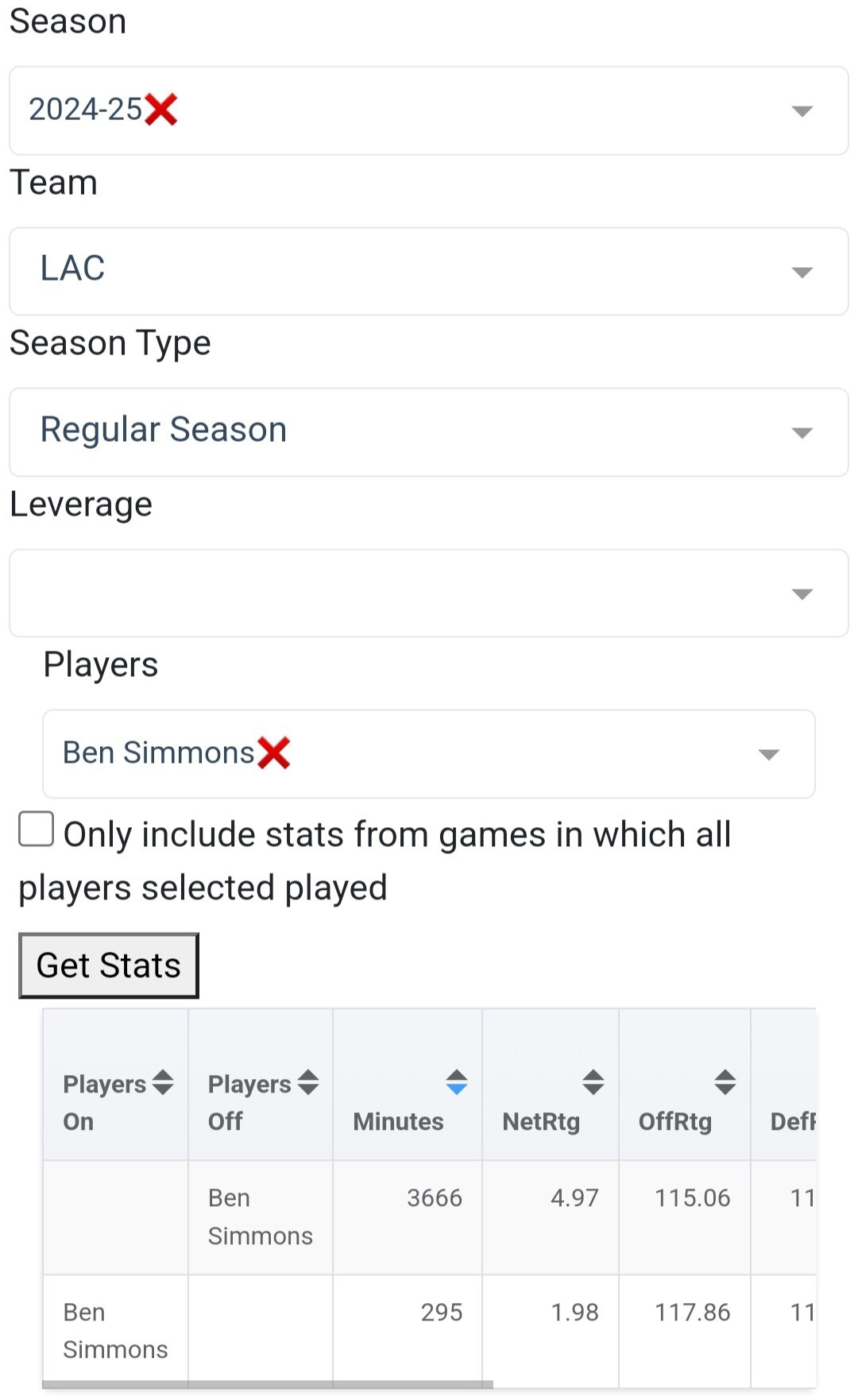Sort table by Players Off column
Screen dimensions: 858x1400
tap(308, 1082)
